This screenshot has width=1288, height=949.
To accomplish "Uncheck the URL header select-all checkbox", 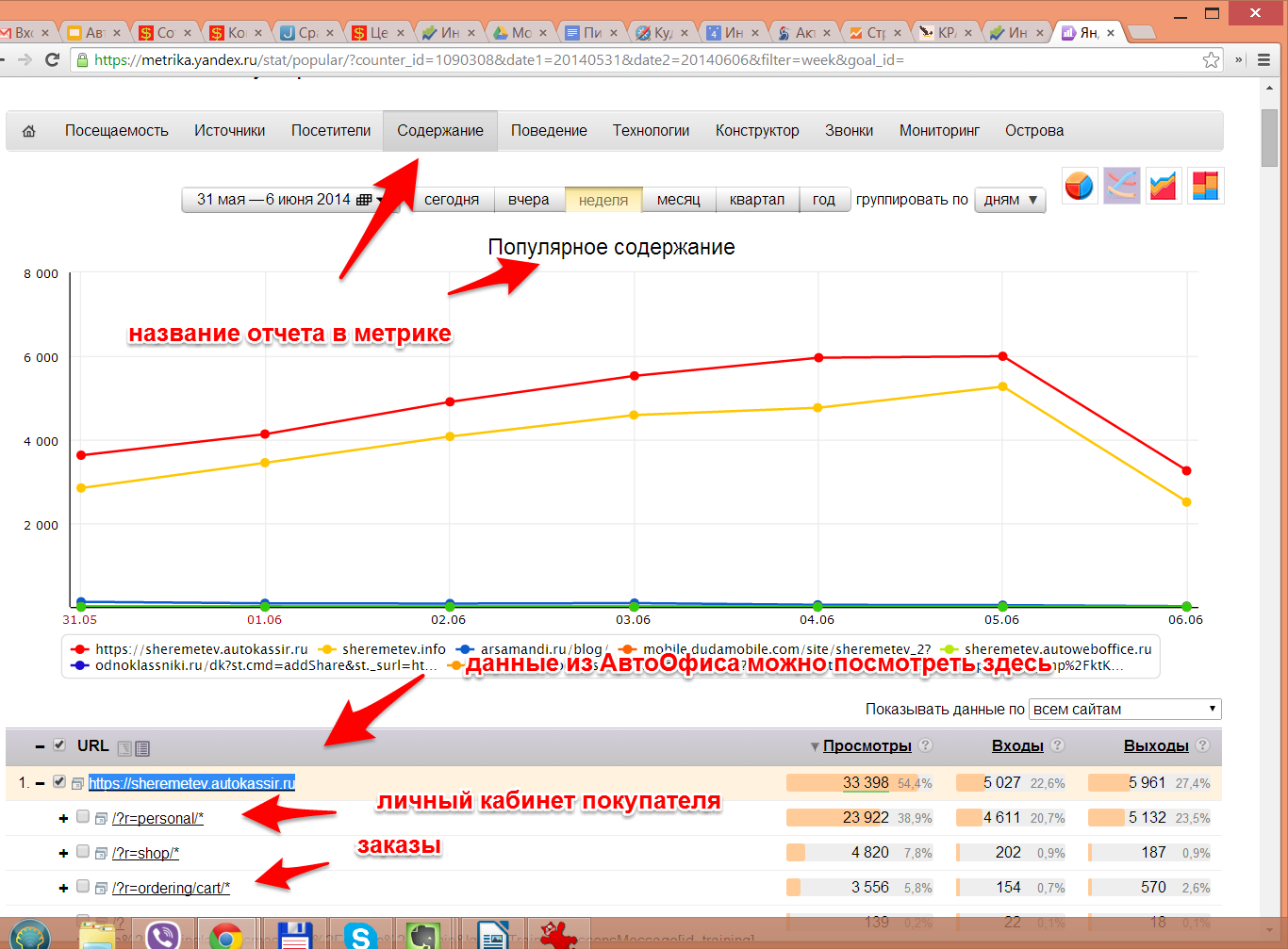I will click(x=59, y=745).
